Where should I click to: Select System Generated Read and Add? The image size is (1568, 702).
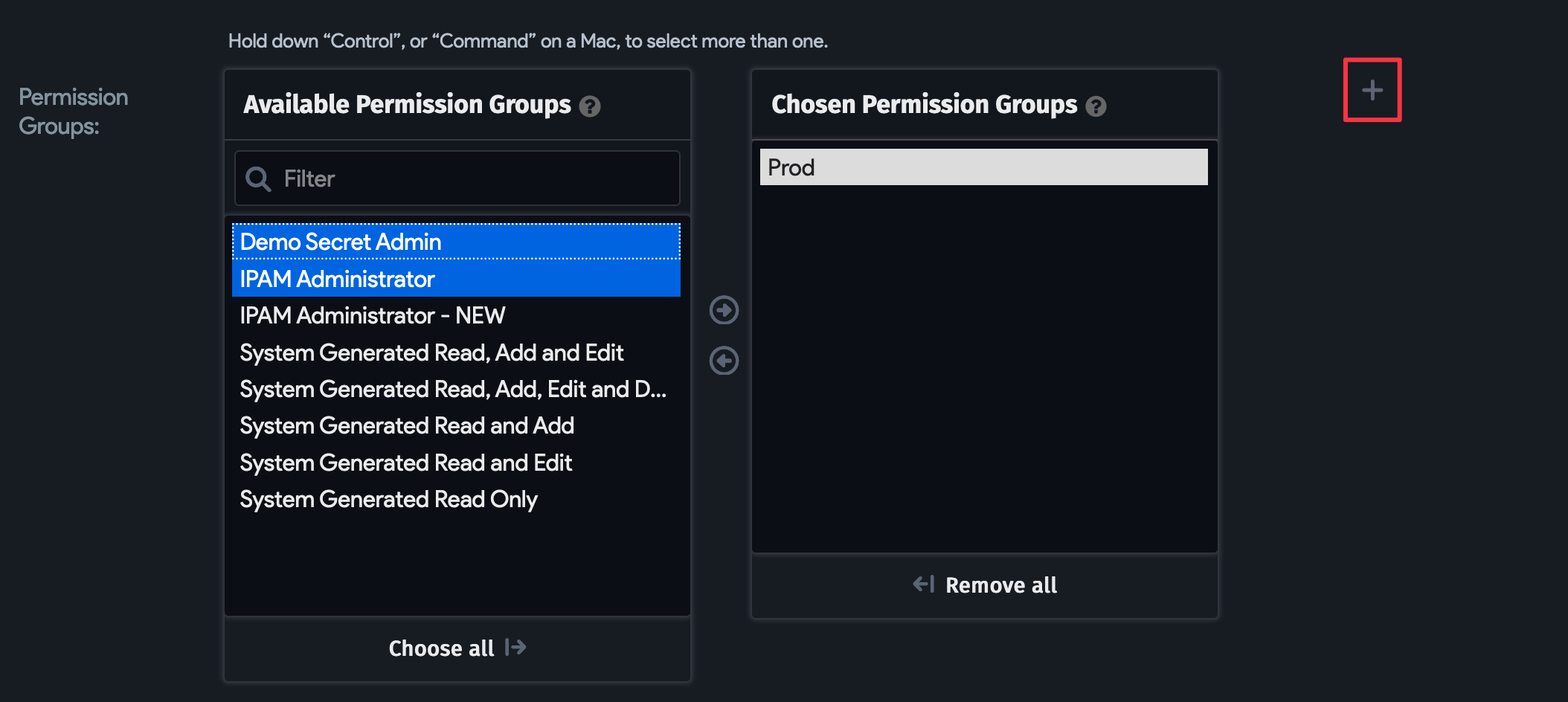[407, 425]
